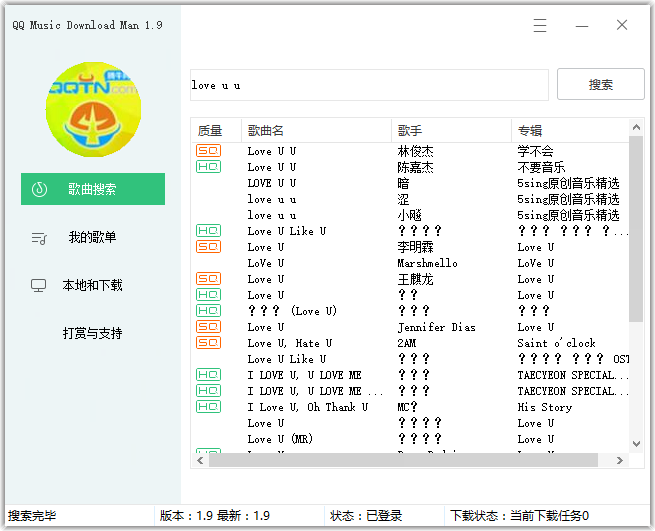Click the horizontal scrollbar right arrow
The height and width of the screenshot is (531, 655).
pyautogui.click(x=621, y=460)
